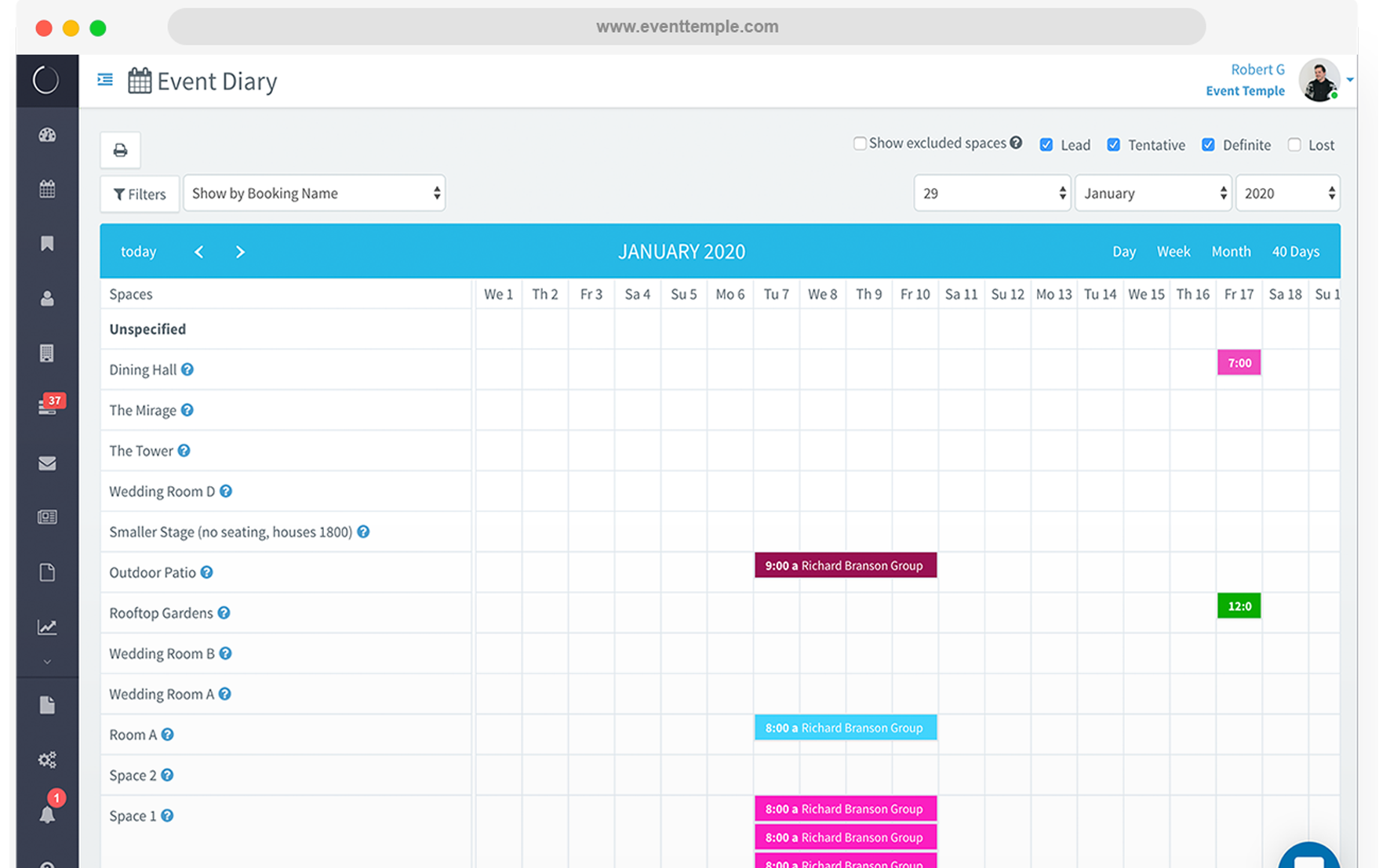Open the bookmark icon in the sidebar
1390x868 pixels.
(47, 244)
